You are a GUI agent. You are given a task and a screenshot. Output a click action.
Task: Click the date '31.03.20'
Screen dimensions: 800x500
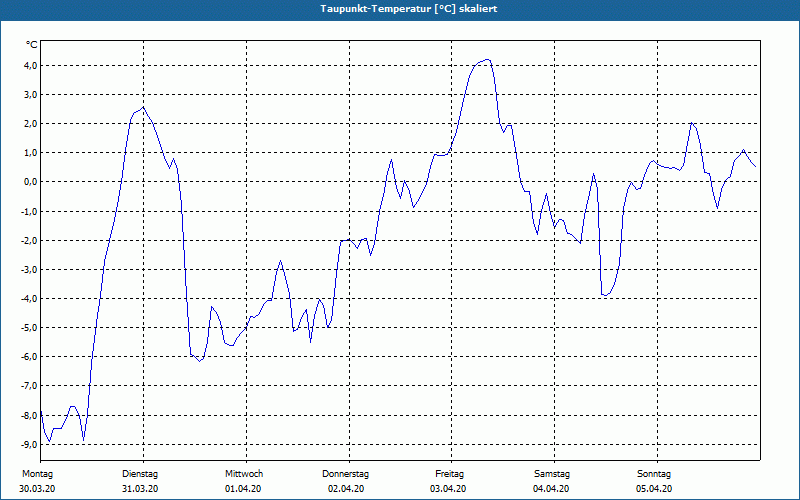[x=140, y=489]
